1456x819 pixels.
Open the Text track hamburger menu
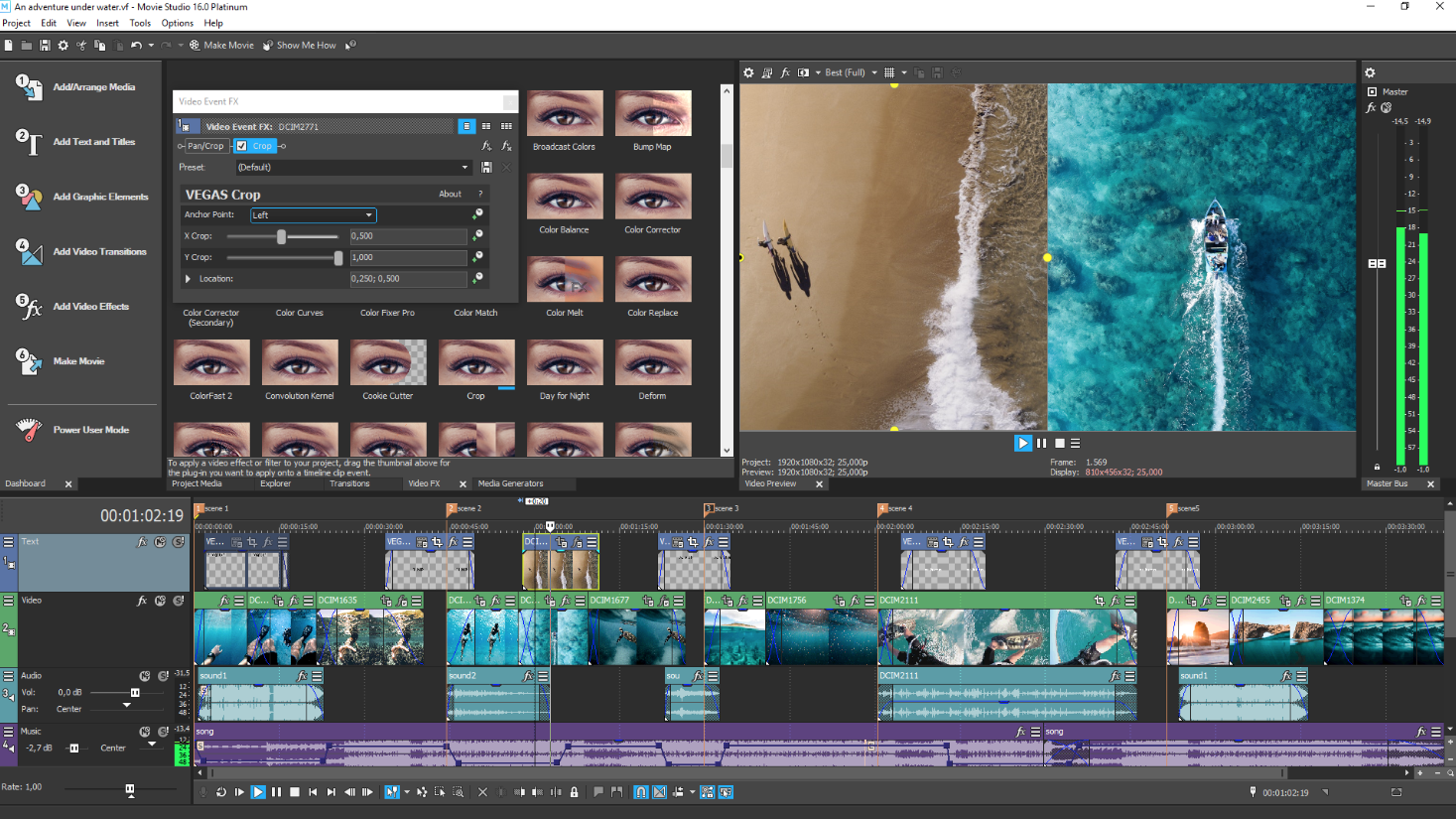(x=8, y=542)
